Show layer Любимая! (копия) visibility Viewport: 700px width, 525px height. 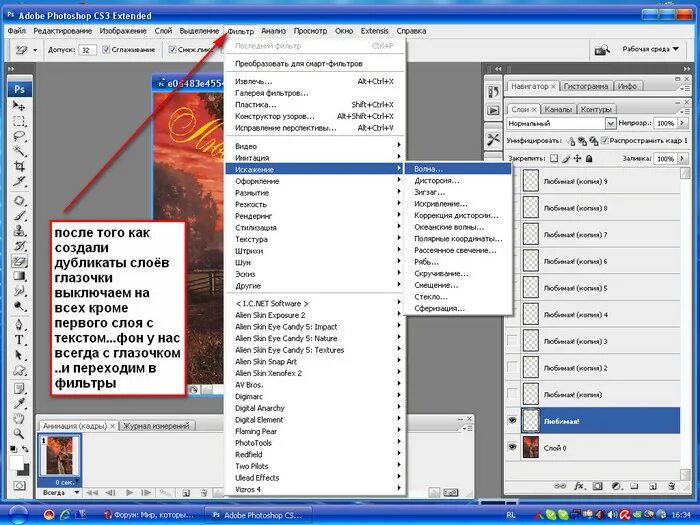point(512,394)
